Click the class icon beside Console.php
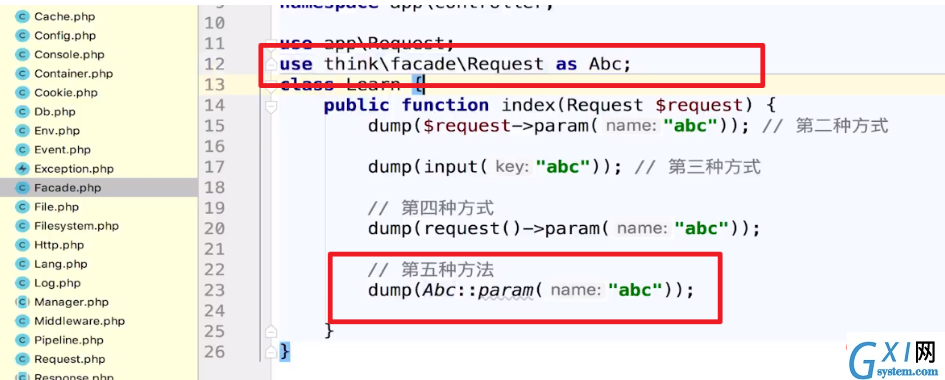Viewport: 945px width, 380px height. [22, 55]
